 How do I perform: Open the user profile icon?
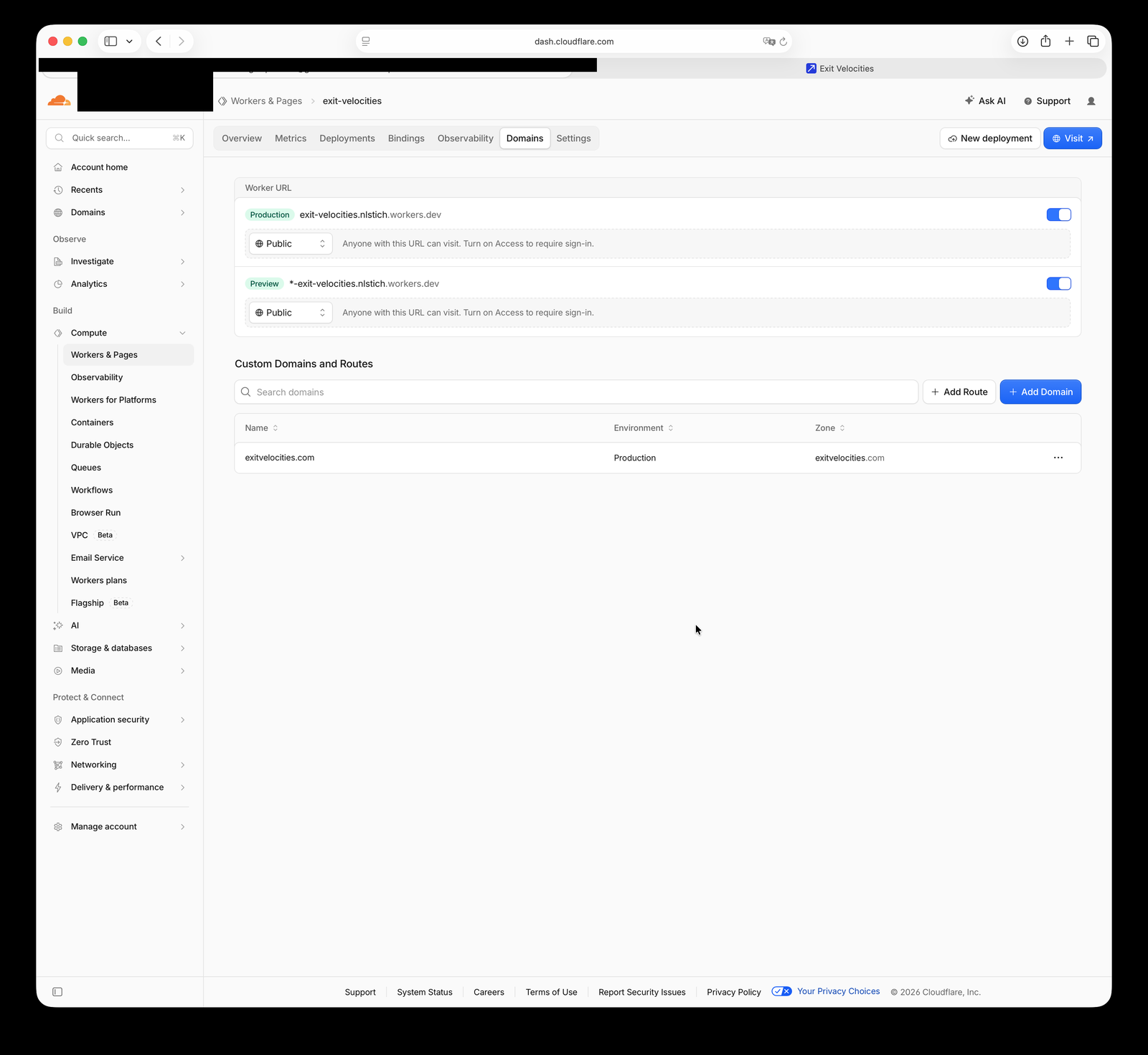1091,101
